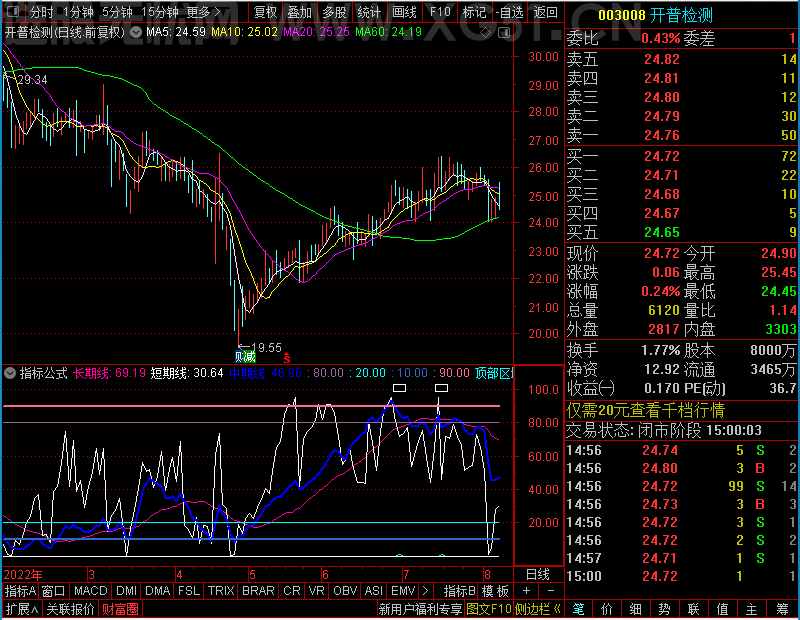This screenshot has height=620, width=800.
Task: Select the 15分钟 timeframe
Action: (160, 12)
